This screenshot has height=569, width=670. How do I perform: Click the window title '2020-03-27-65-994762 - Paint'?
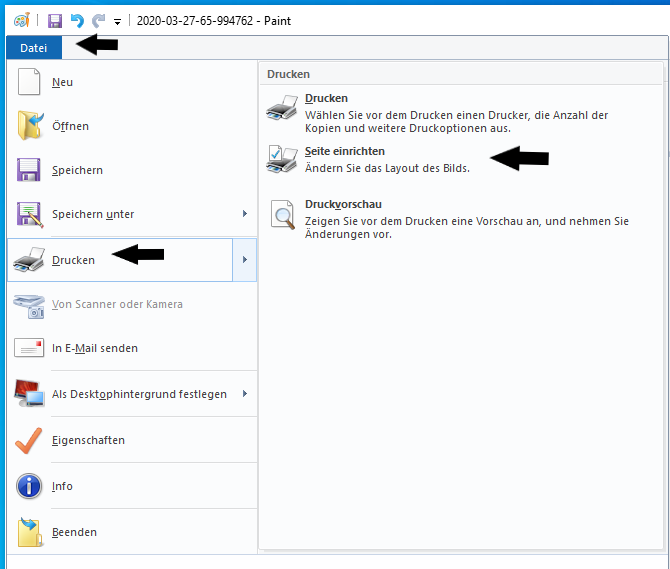pos(214,21)
